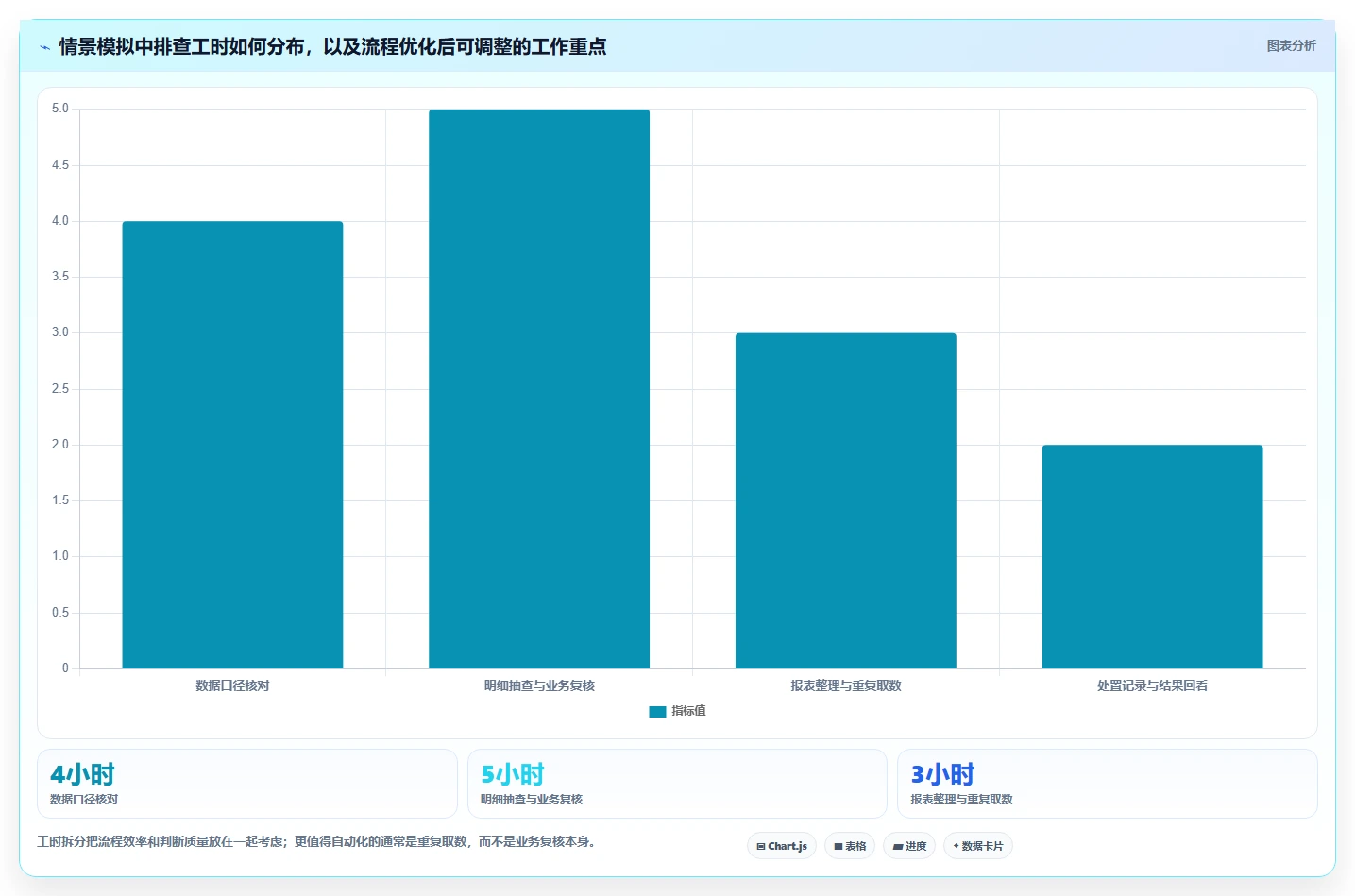Click y-axis value 4.5

tap(60, 165)
